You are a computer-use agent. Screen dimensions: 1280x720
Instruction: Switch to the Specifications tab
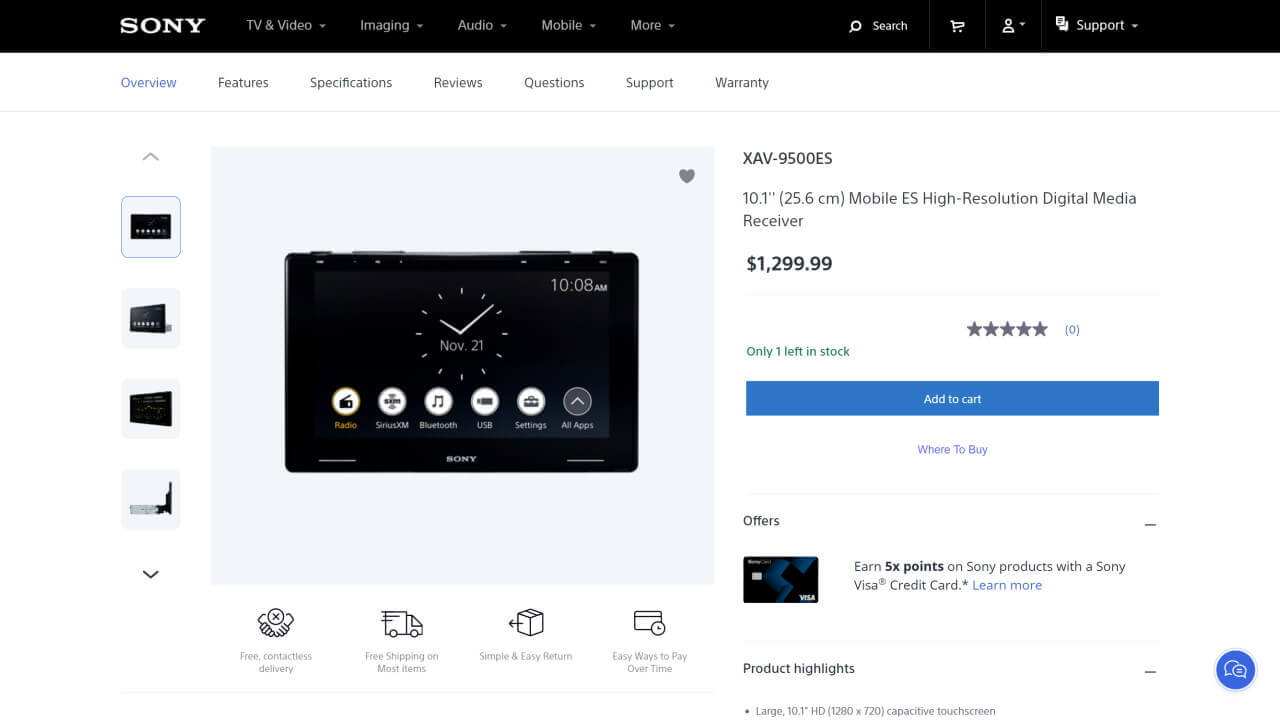click(351, 83)
